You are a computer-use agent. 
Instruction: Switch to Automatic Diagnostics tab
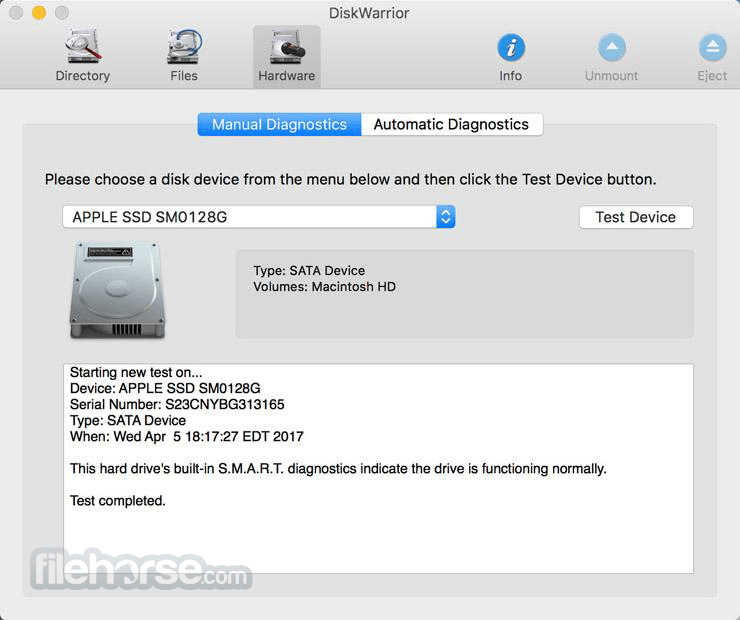[452, 125]
